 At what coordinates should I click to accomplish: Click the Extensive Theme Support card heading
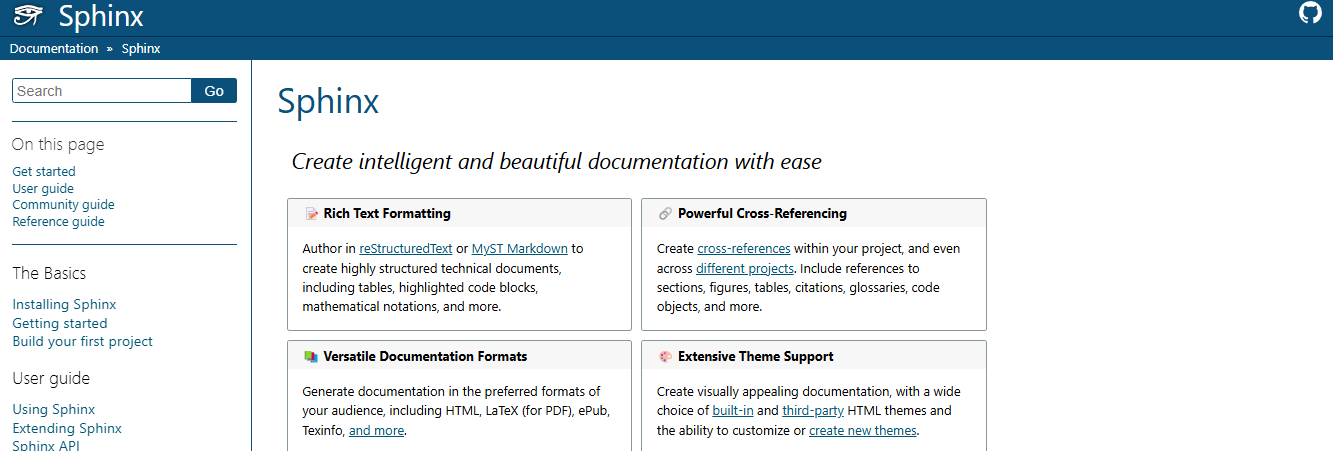pyautogui.click(x=755, y=357)
